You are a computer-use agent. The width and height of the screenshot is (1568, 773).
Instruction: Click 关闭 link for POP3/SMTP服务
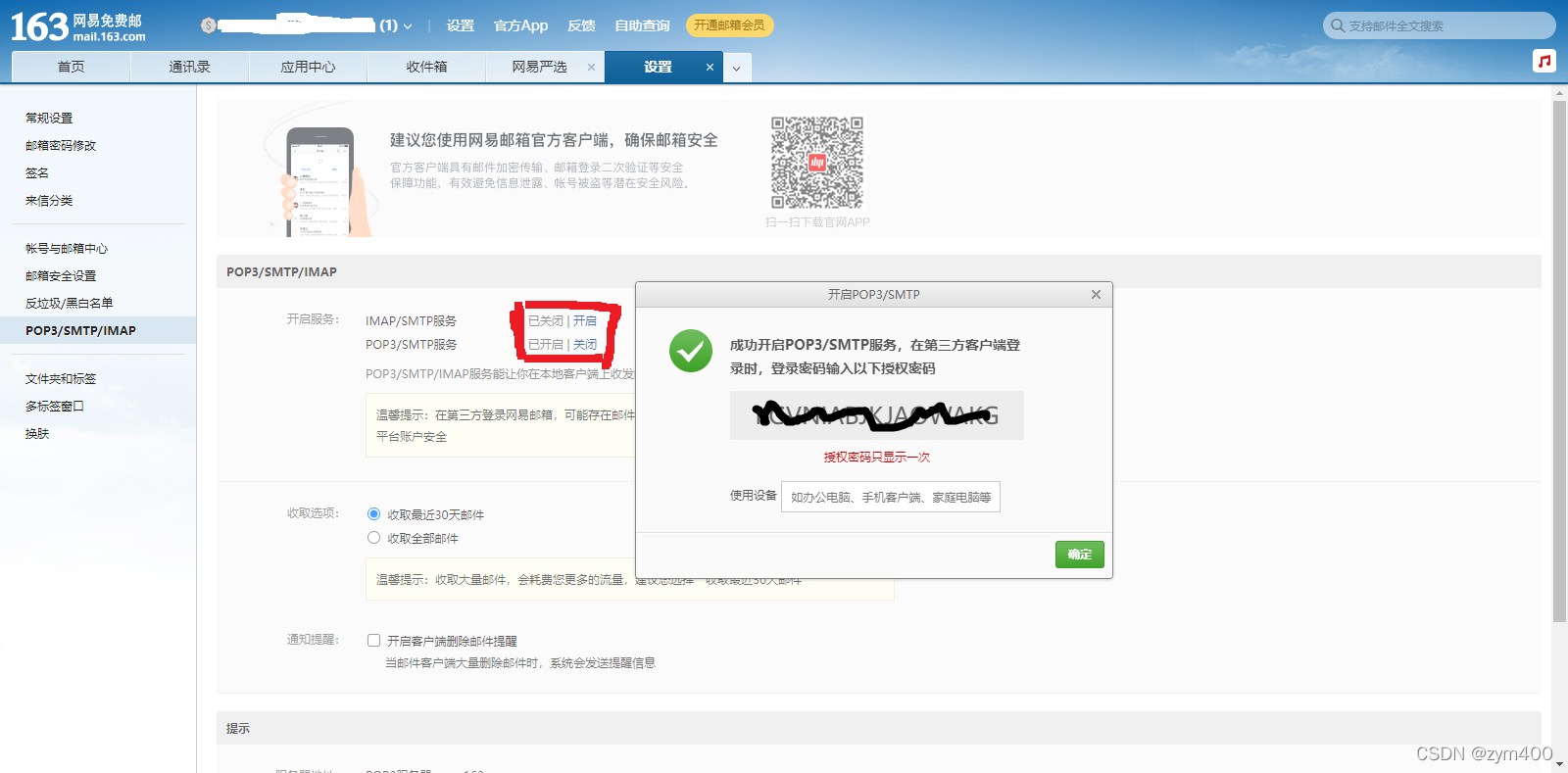coord(585,344)
